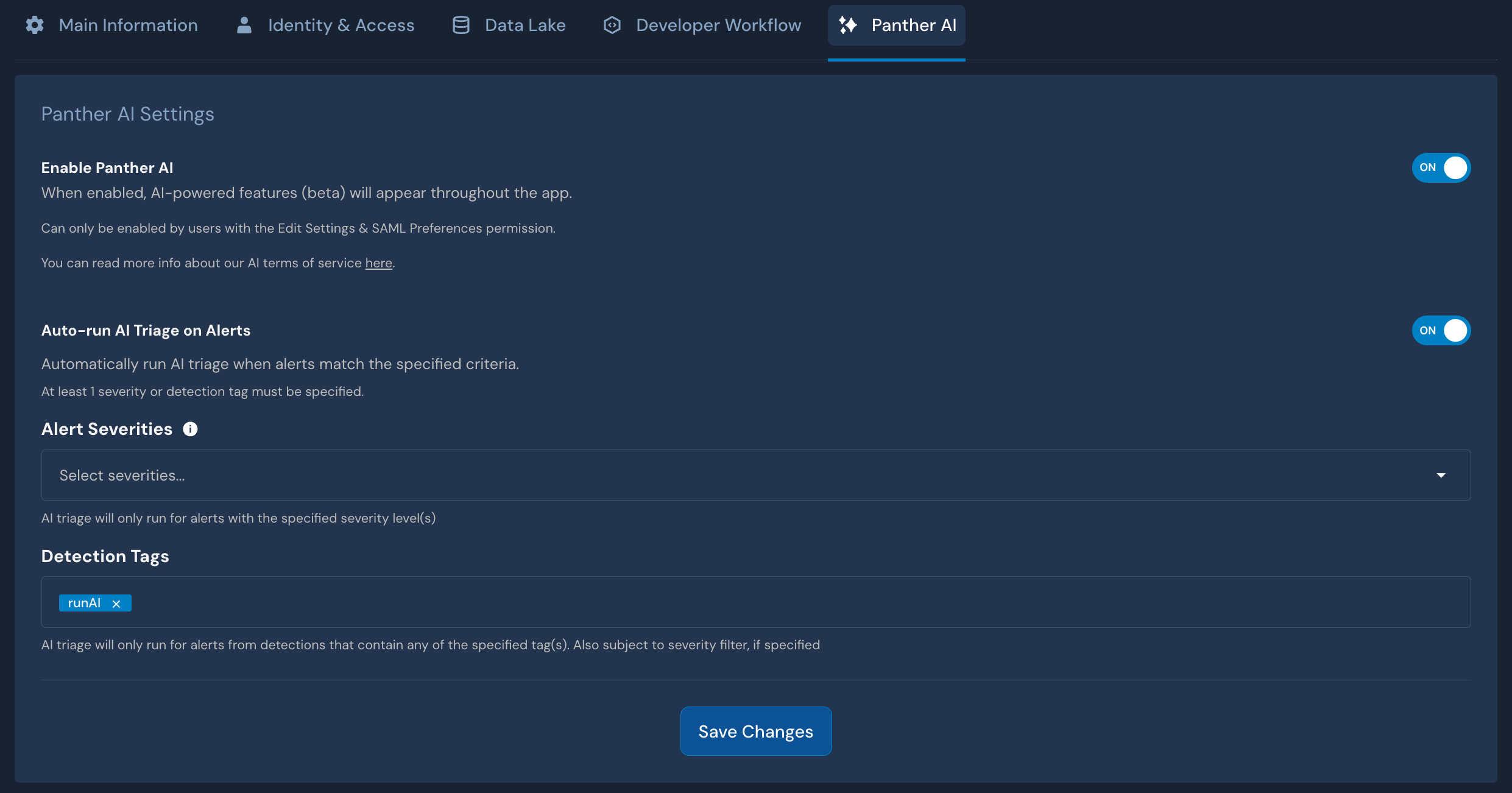Click the Detection Tags label

point(105,556)
